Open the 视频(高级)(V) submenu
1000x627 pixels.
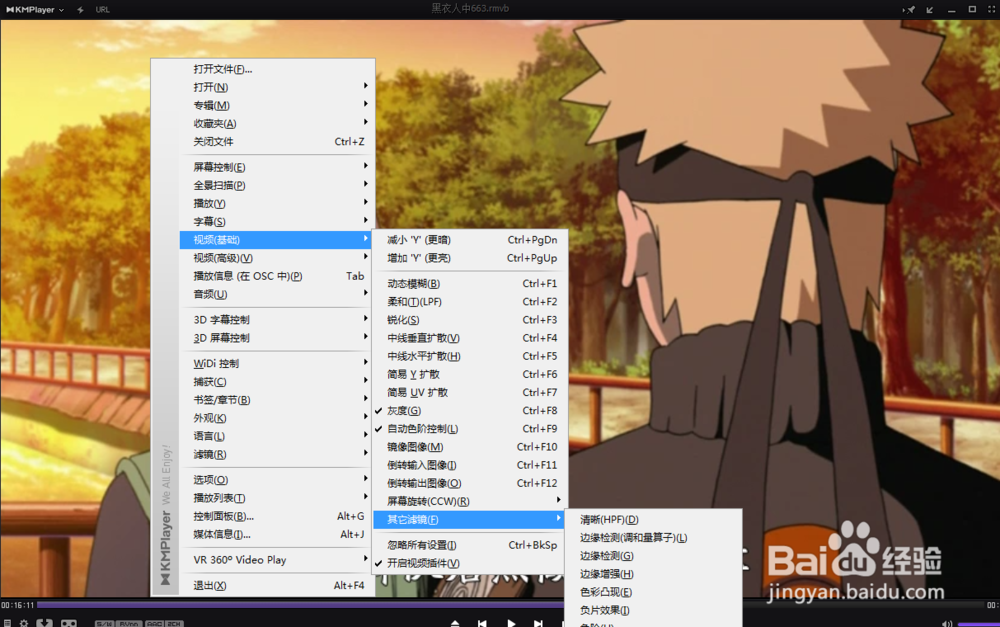277,258
